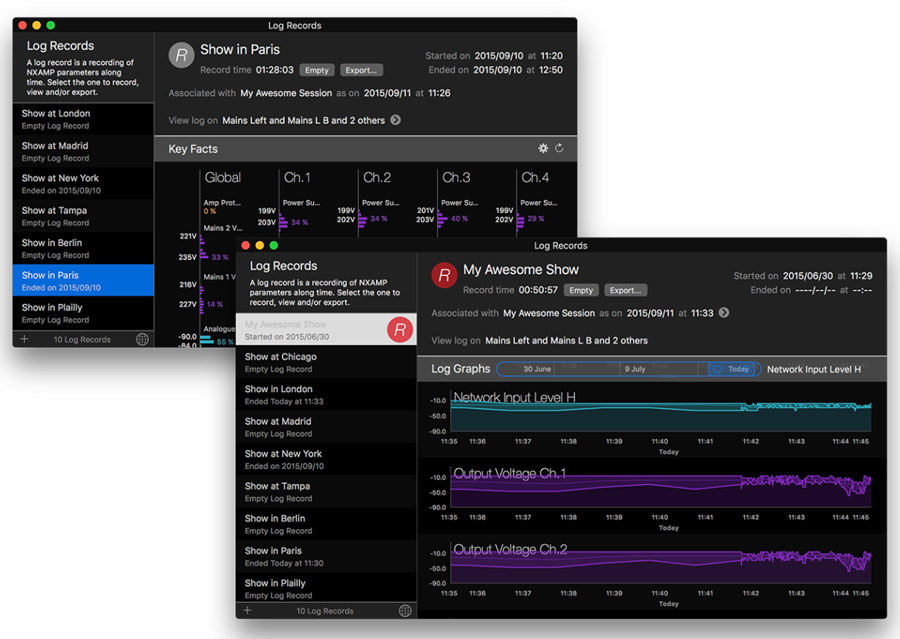Select Show in Paris ended today 11:30
This screenshot has height=639, width=900.
326,556
